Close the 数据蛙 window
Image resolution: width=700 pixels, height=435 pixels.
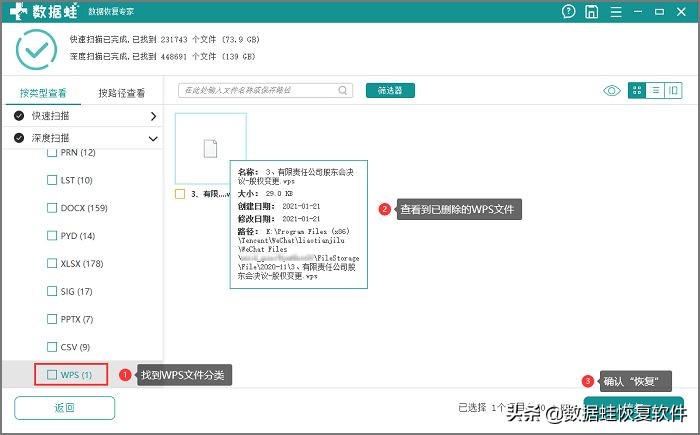pos(681,12)
